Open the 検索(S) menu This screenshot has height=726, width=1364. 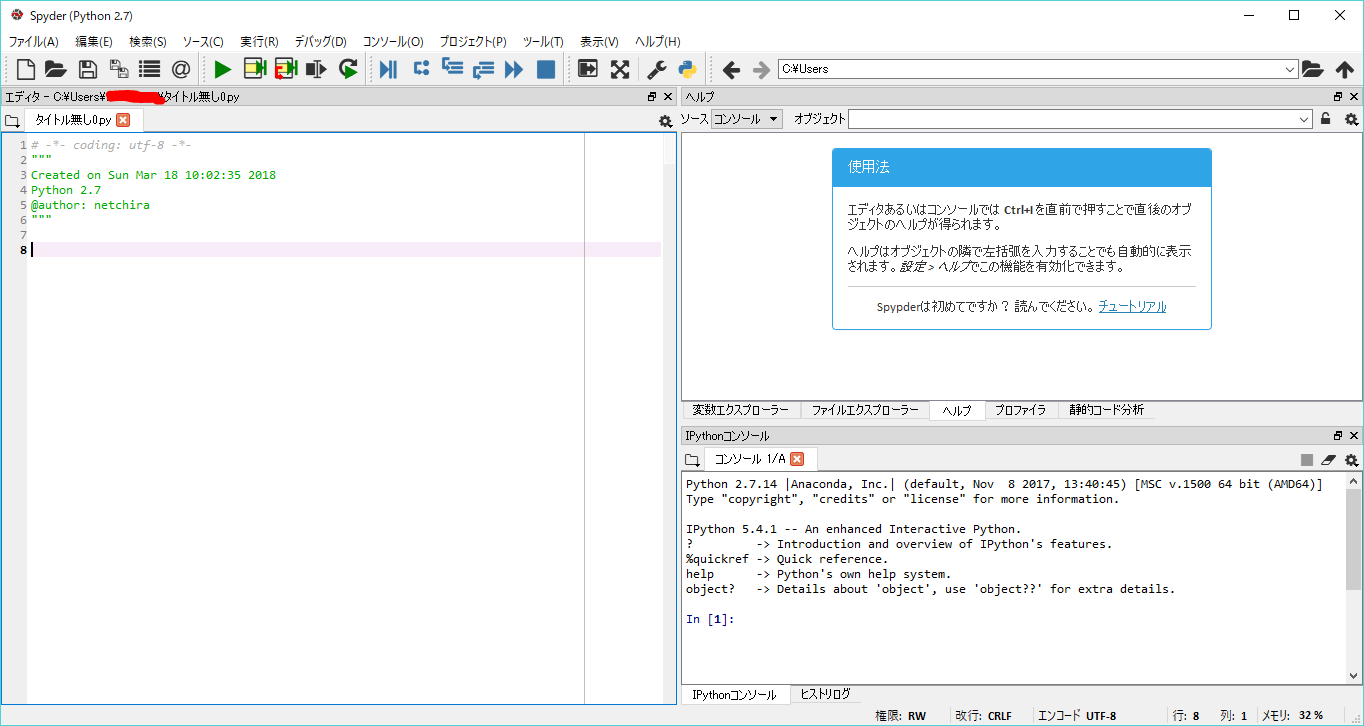pos(148,42)
